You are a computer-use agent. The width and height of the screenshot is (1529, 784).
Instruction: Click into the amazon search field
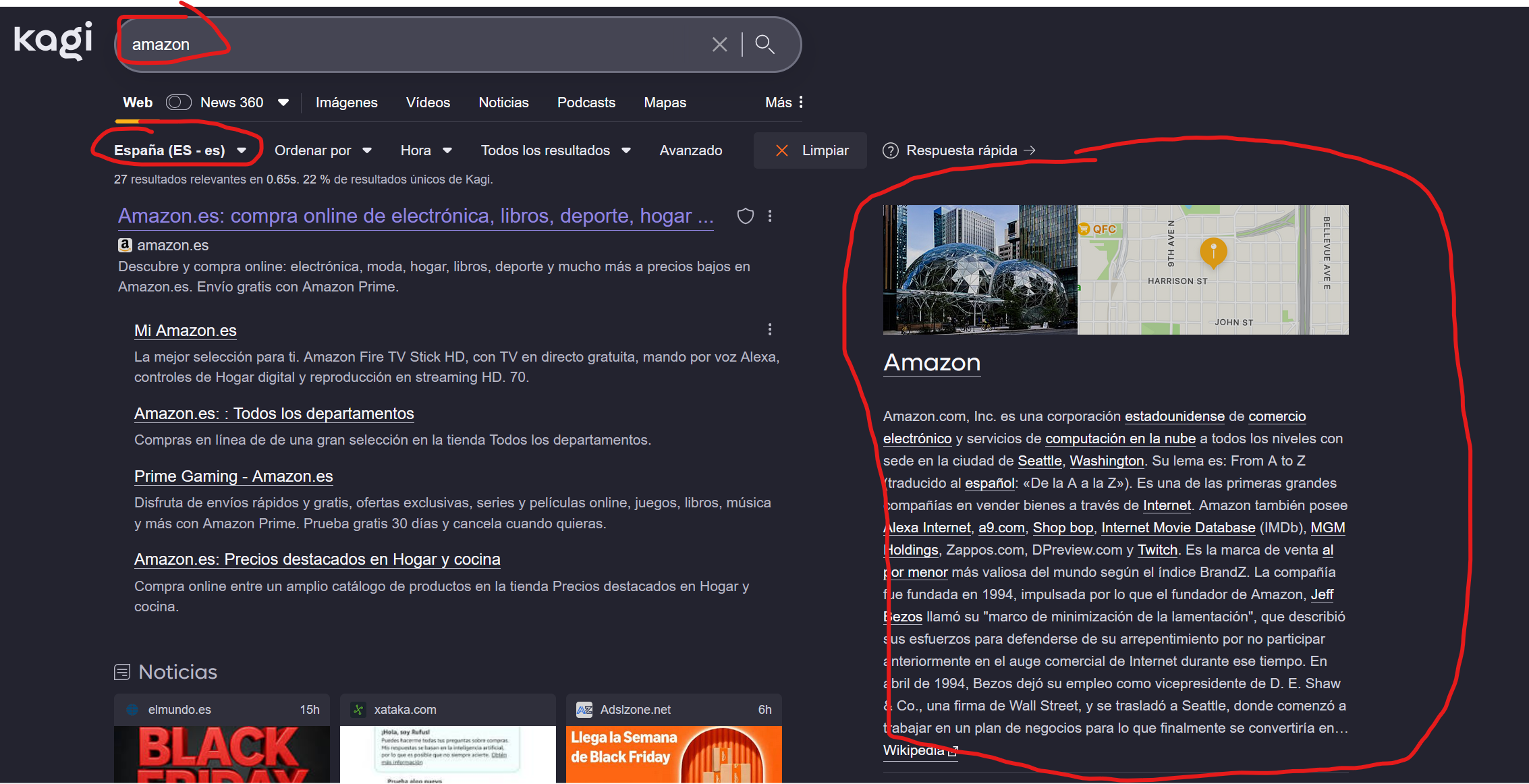[405, 45]
